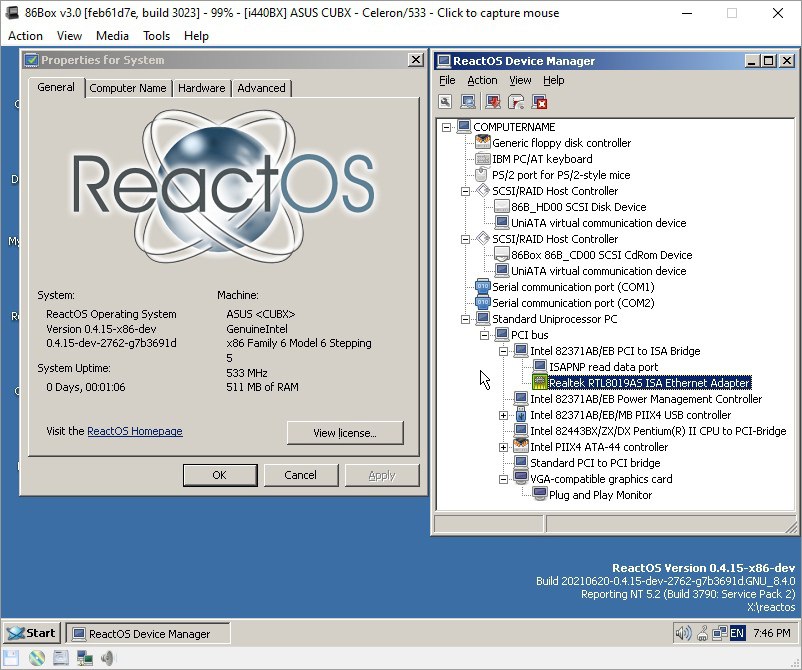Screen dimensions: 802x670
Task: Click the COM1 serial port icon
Action: [483, 286]
